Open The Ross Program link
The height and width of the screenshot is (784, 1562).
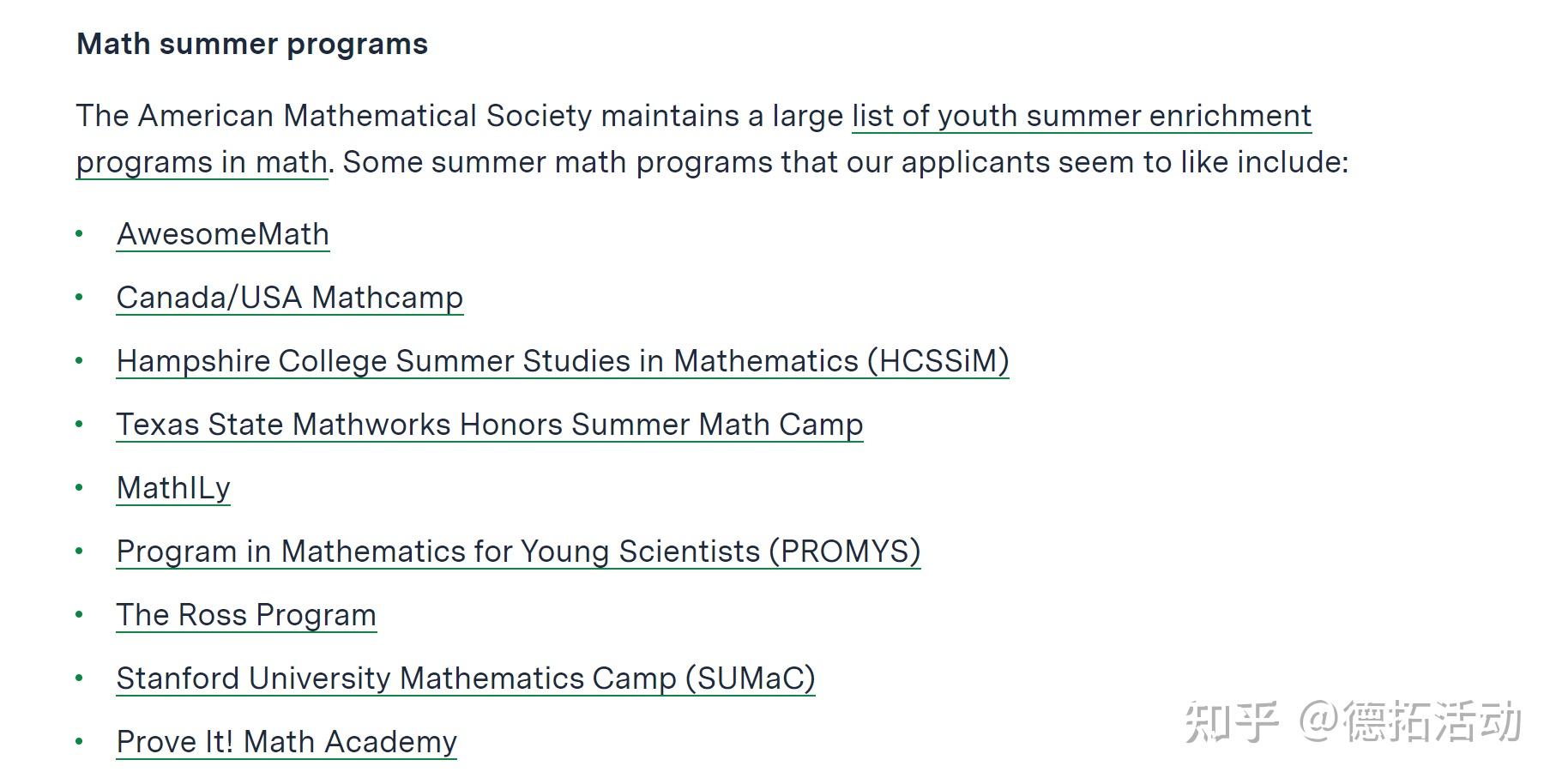click(x=246, y=615)
